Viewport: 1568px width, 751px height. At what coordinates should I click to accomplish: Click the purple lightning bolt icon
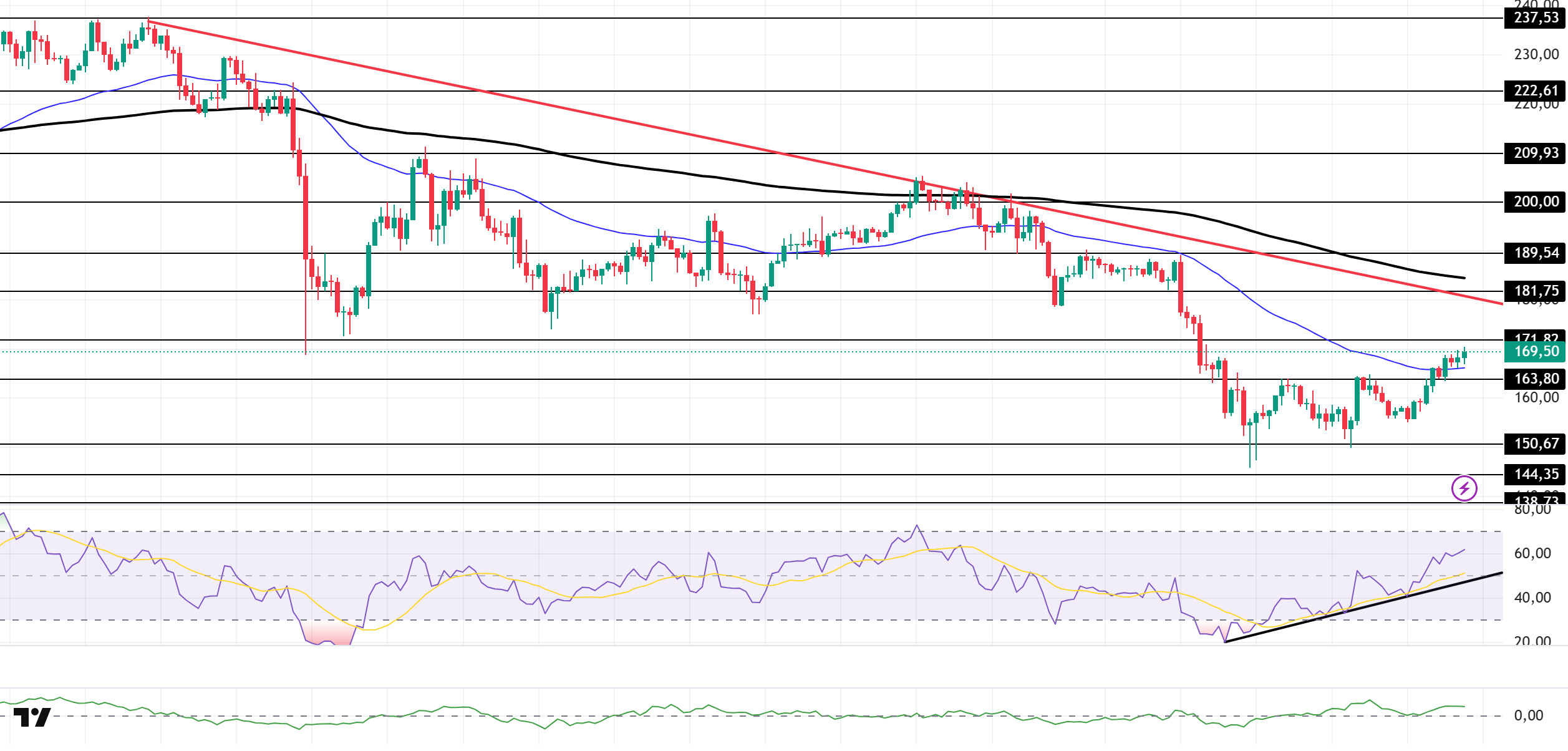(1464, 488)
